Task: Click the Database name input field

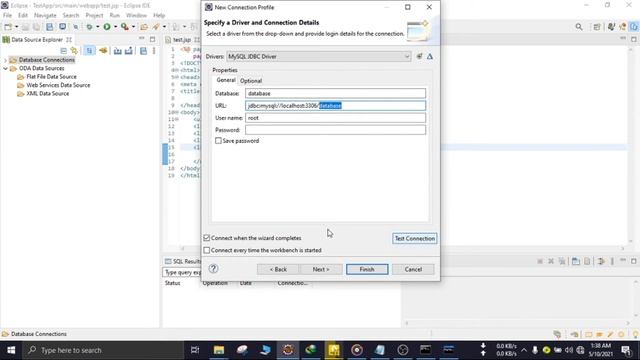Action: (335, 93)
